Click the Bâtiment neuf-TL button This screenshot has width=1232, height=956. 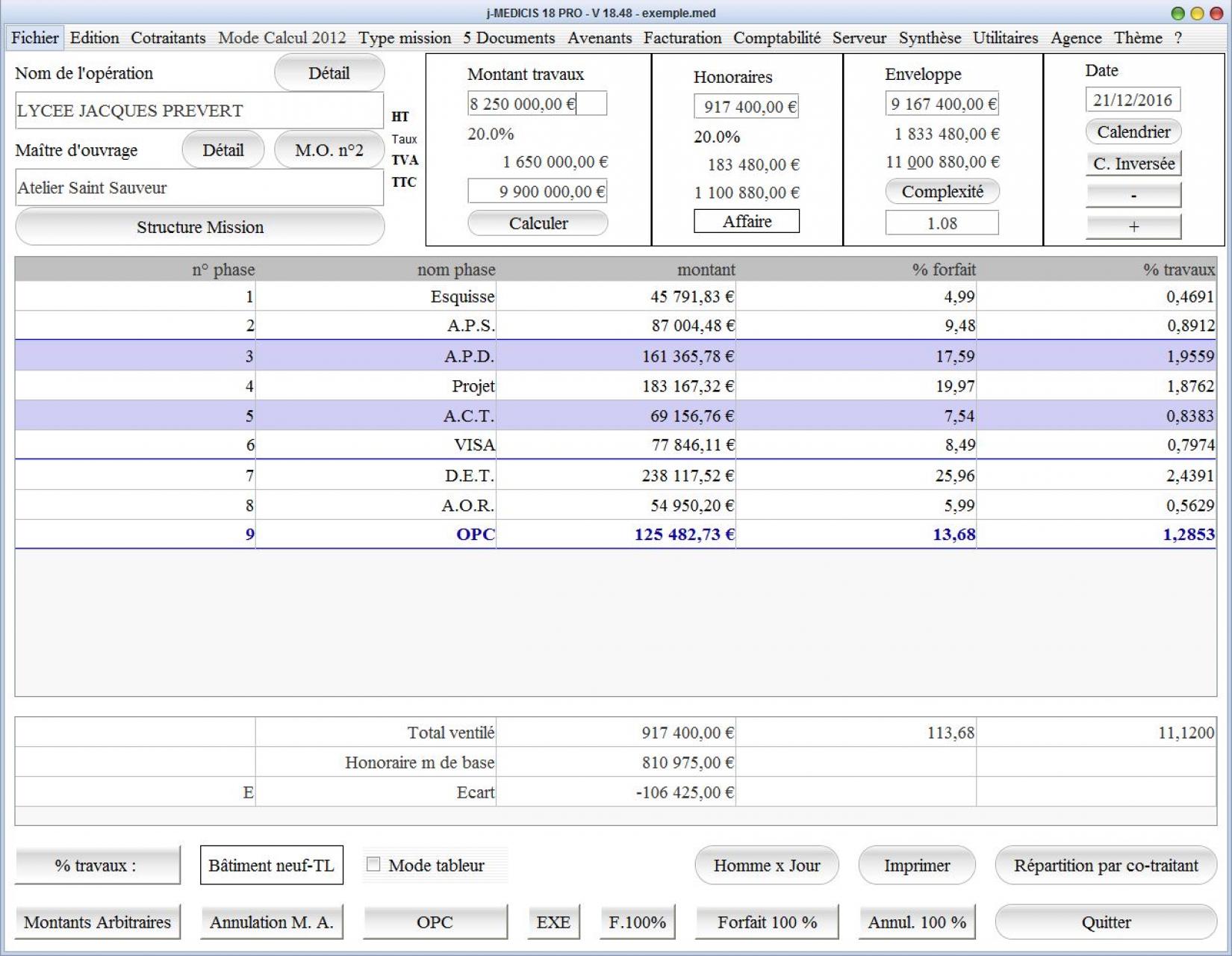[x=272, y=866]
